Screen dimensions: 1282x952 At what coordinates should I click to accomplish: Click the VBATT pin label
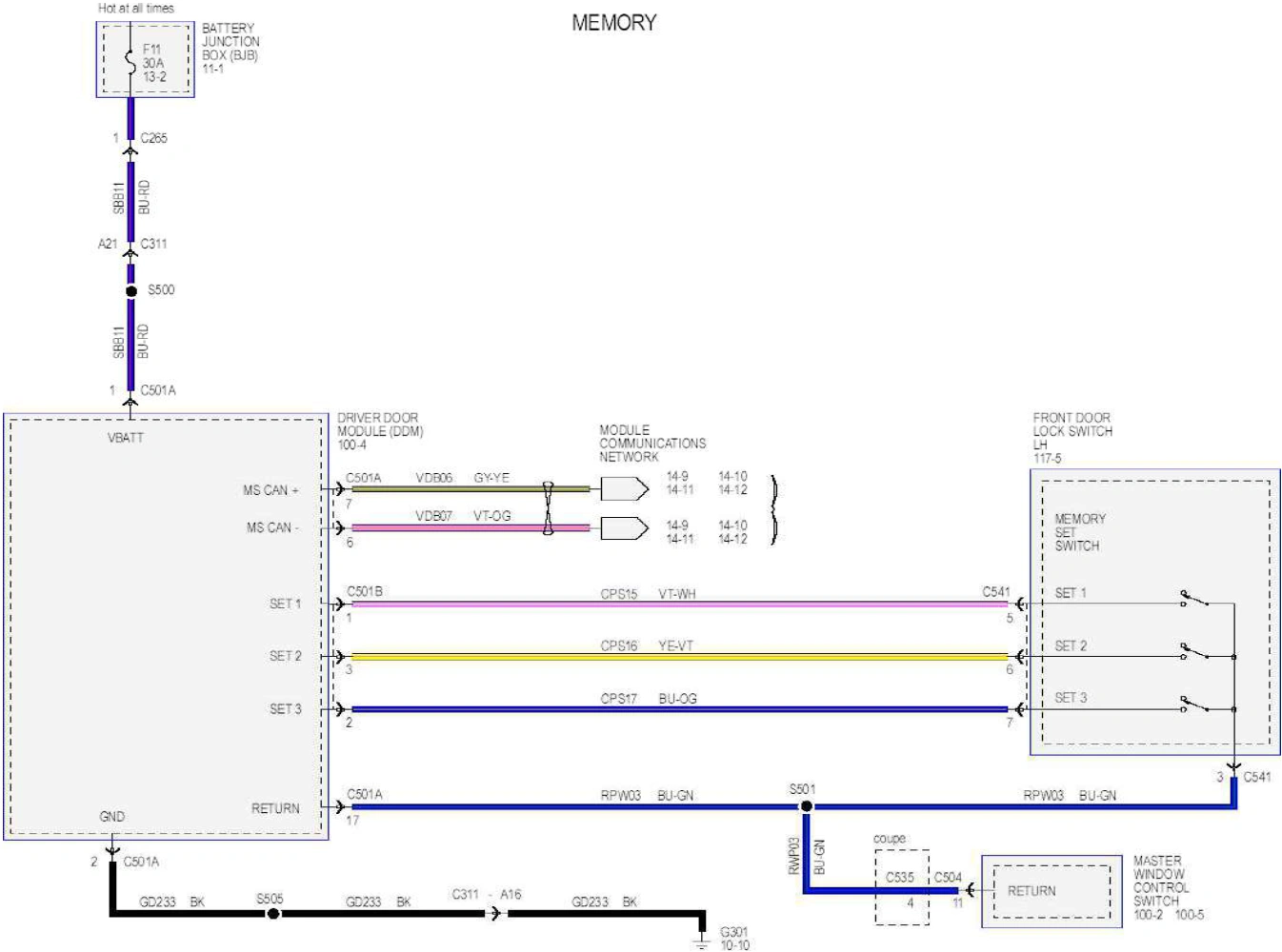pyautogui.click(x=126, y=438)
